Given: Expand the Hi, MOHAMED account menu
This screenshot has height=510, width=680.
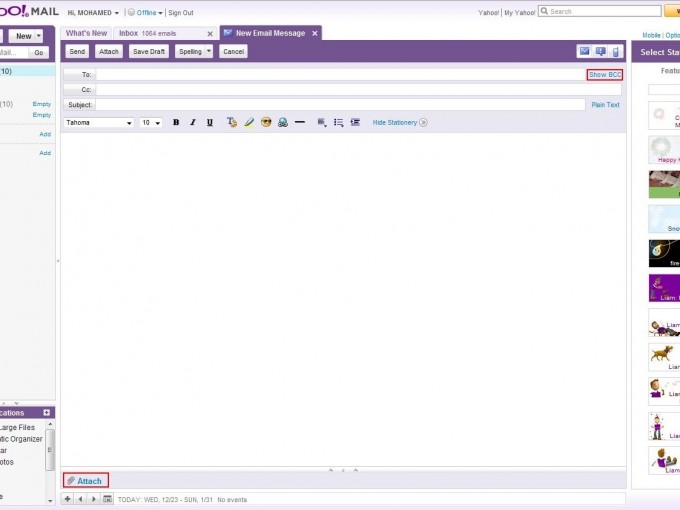Looking at the screenshot, I should point(117,13).
